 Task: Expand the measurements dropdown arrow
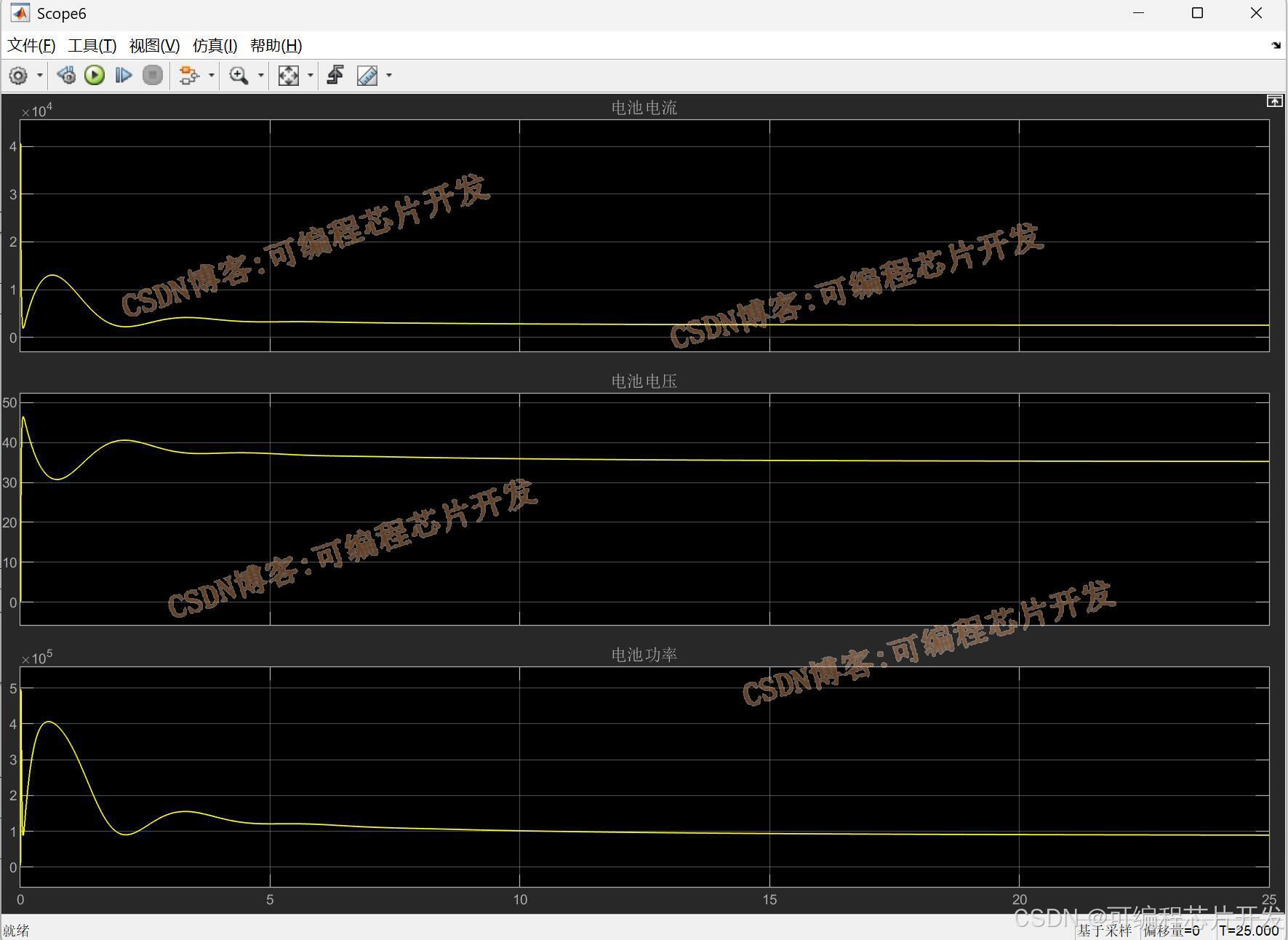click(x=389, y=76)
